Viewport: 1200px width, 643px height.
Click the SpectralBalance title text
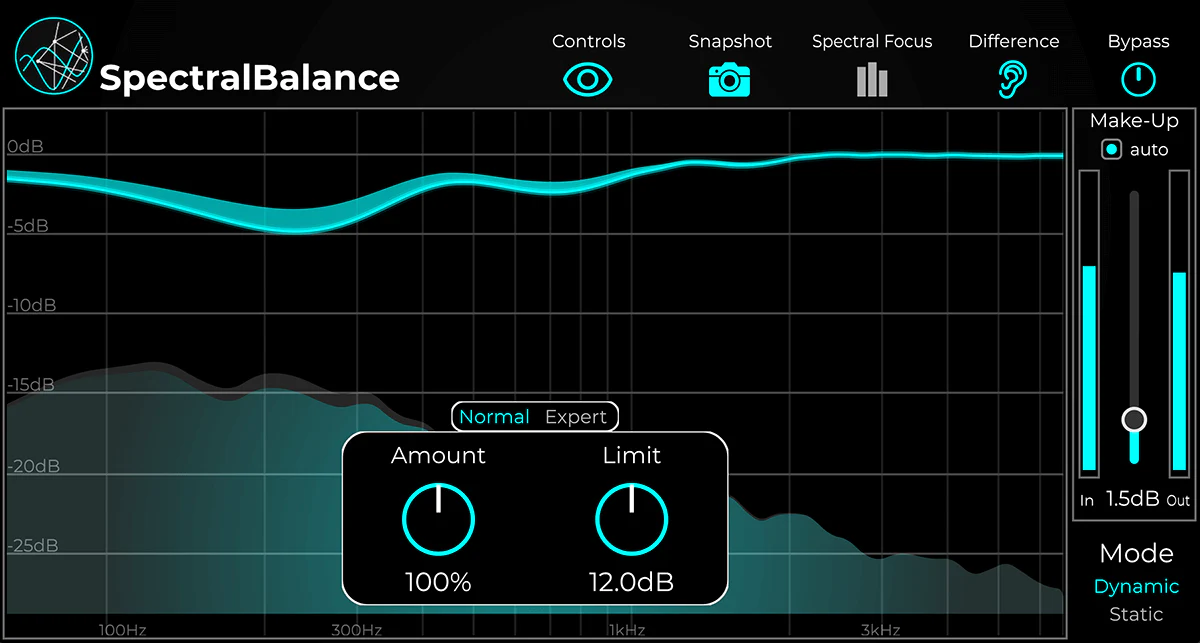point(250,77)
